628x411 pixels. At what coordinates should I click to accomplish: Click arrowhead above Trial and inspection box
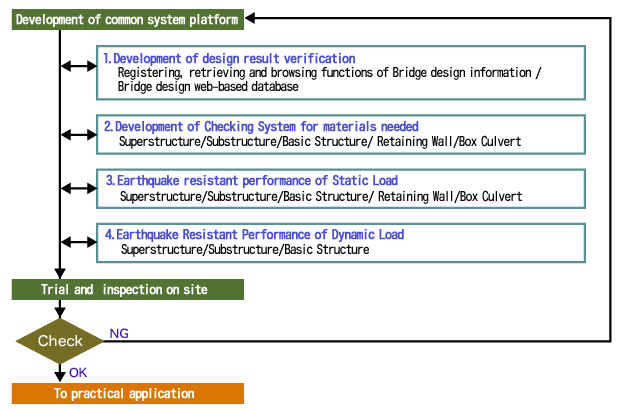60,274
